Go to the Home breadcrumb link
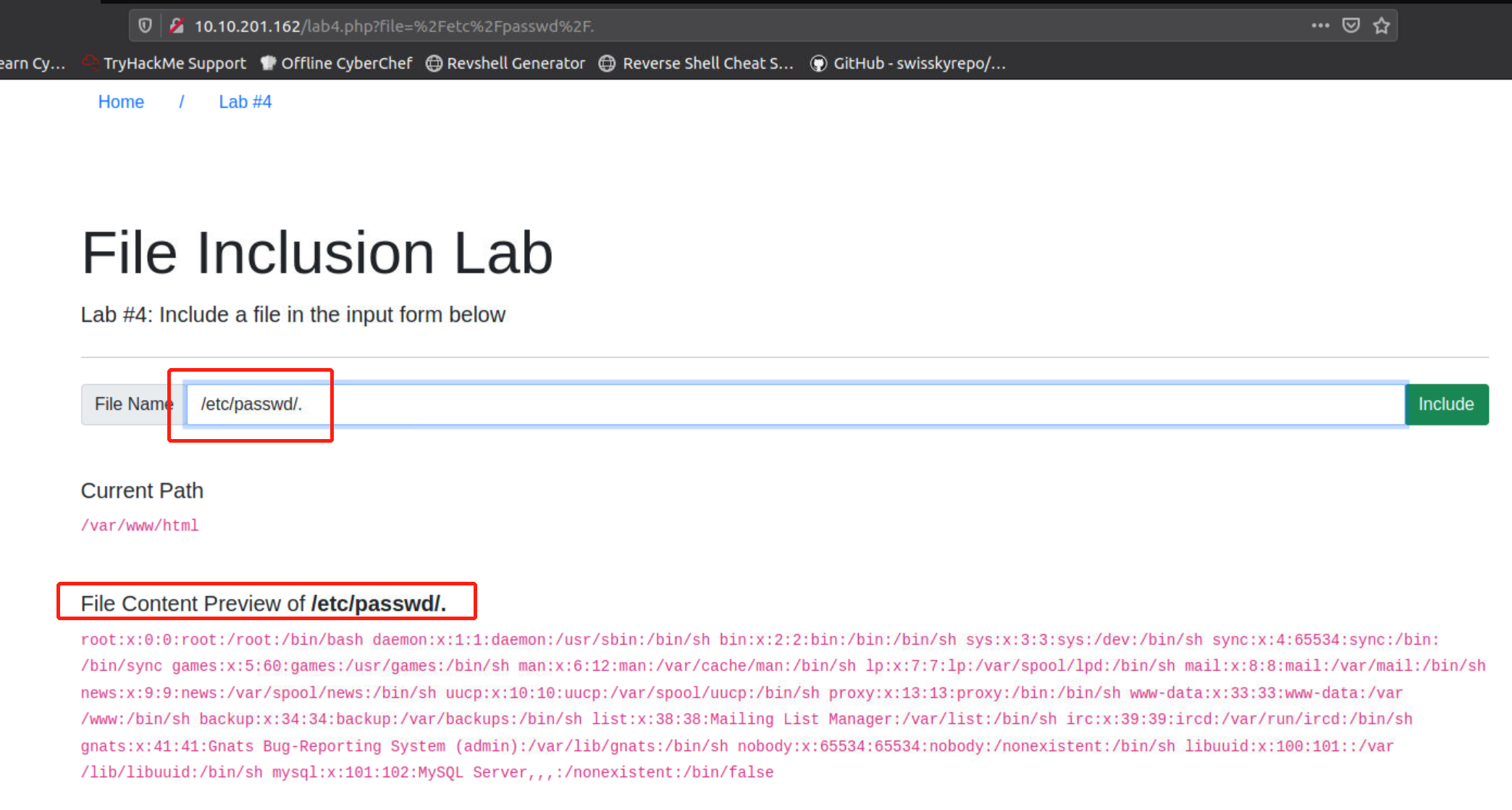 pyautogui.click(x=121, y=102)
